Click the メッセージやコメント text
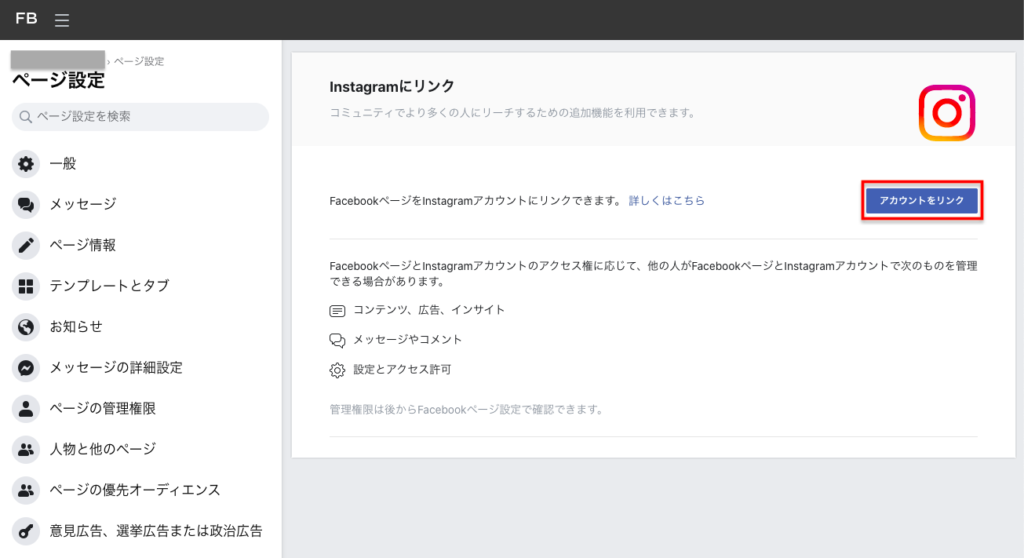 tap(408, 340)
